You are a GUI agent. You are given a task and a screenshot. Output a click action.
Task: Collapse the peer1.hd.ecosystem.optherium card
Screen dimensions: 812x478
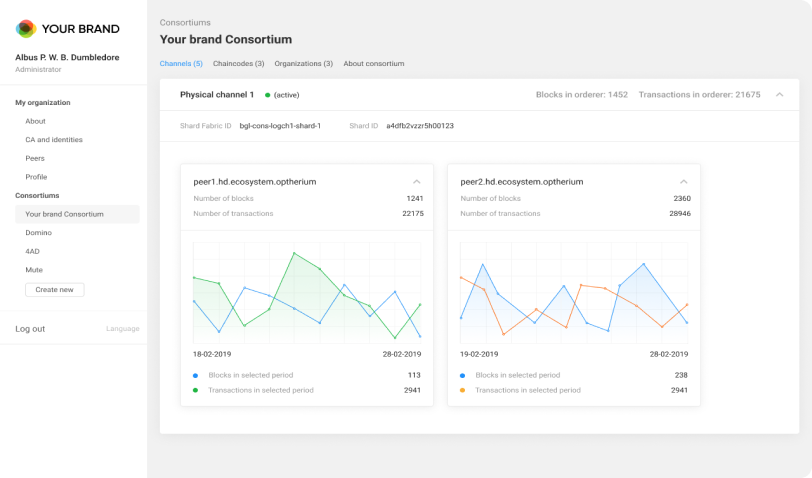pyautogui.click(x=416, y=182)
